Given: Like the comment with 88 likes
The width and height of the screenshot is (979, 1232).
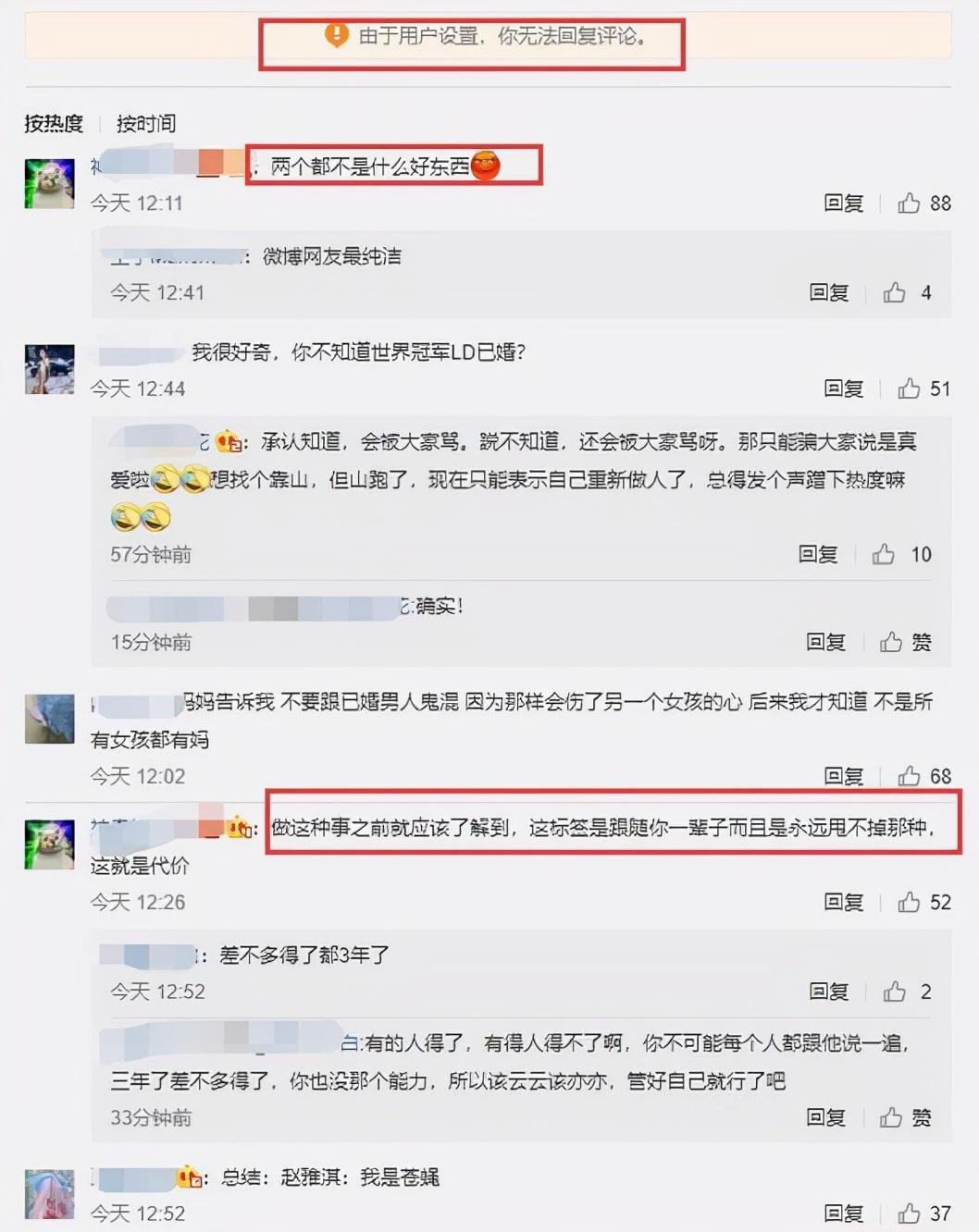Looking at the screenshot, I should 909,203.
